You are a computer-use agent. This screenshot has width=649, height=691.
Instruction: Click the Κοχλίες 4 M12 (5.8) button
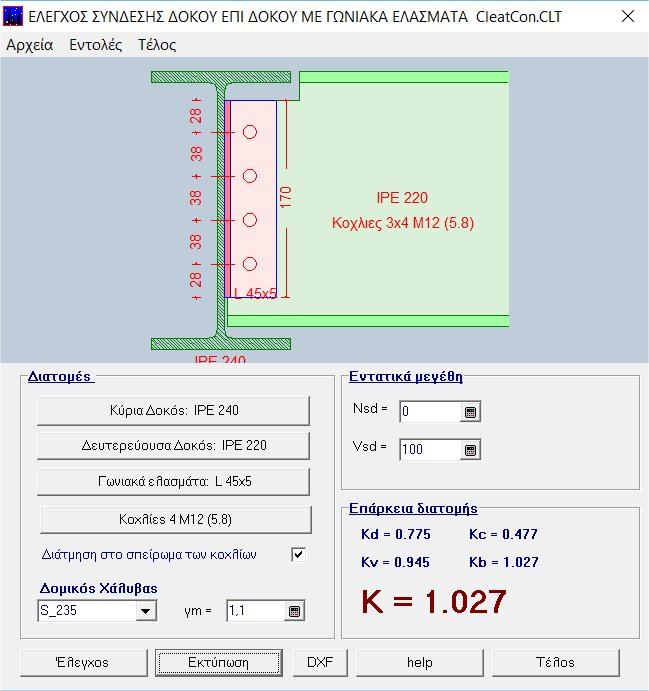[174, 519]
